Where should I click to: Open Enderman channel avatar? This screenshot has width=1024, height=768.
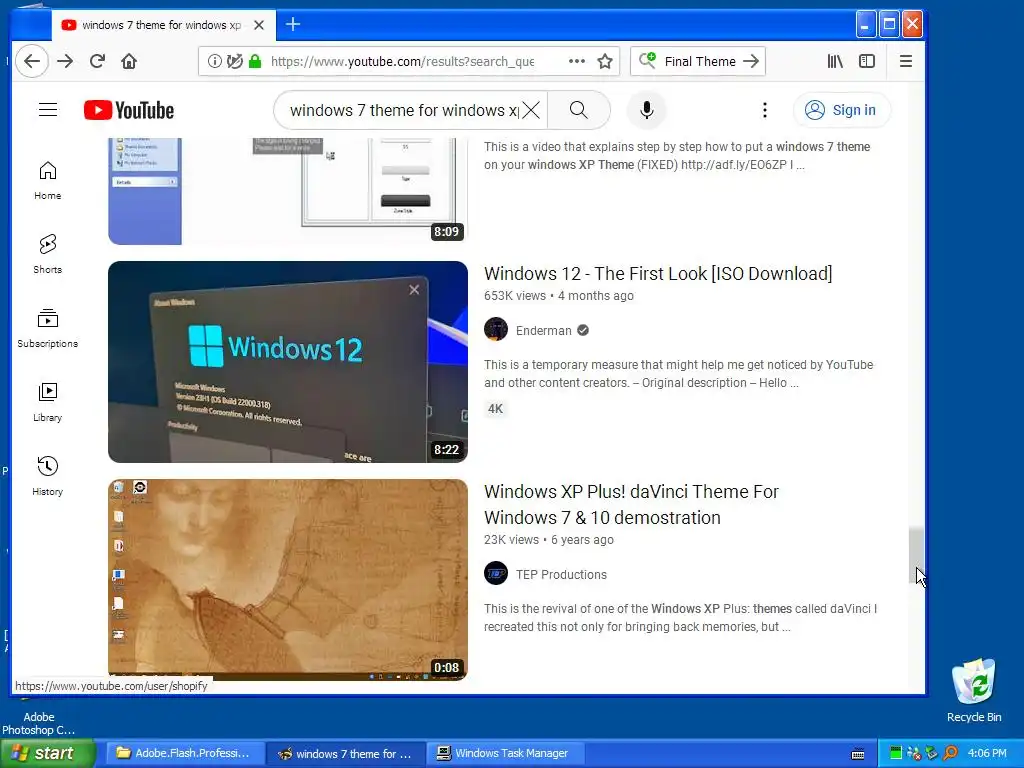click(x=496, y=330)
